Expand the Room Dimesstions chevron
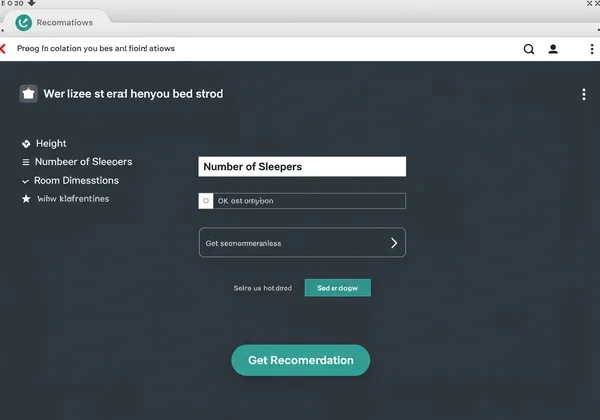600x420 pixels. tap(25, 181)
